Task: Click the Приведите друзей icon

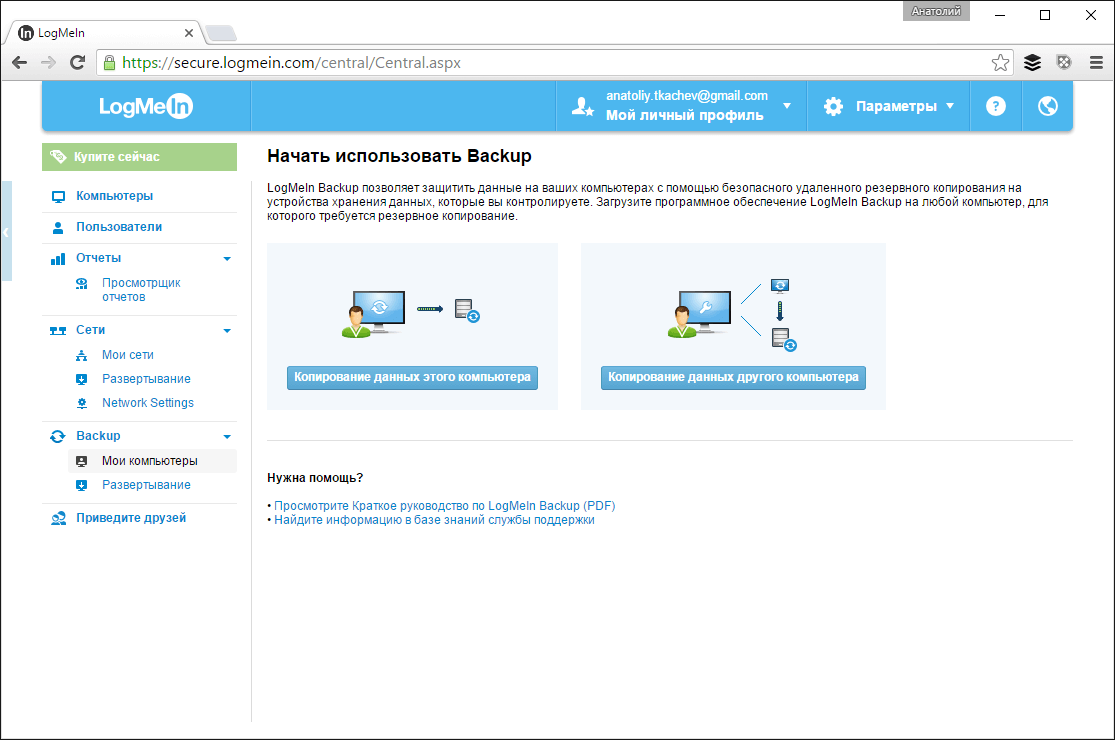Action: 58,518
